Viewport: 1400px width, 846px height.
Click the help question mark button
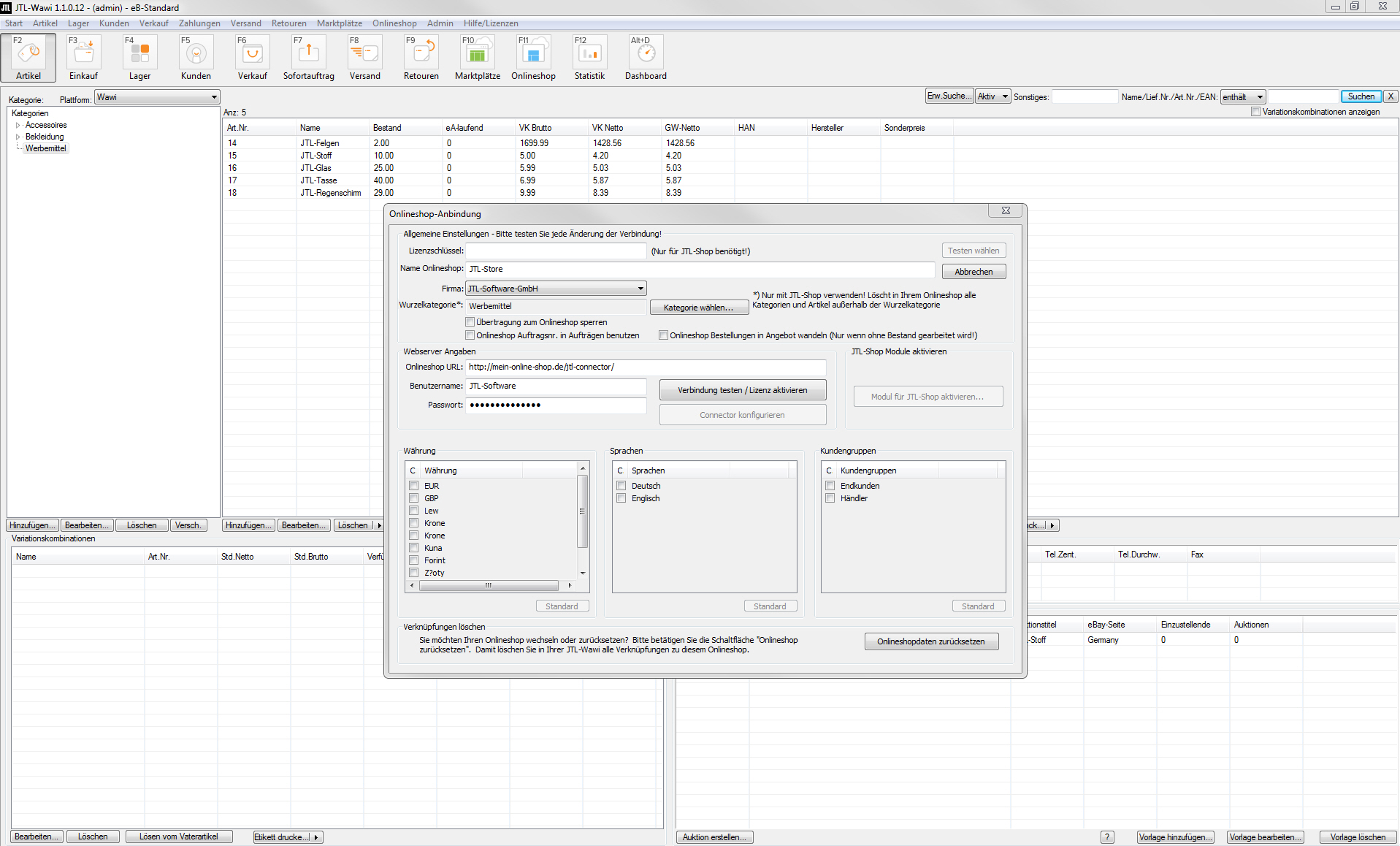(x=1107, y=837)
